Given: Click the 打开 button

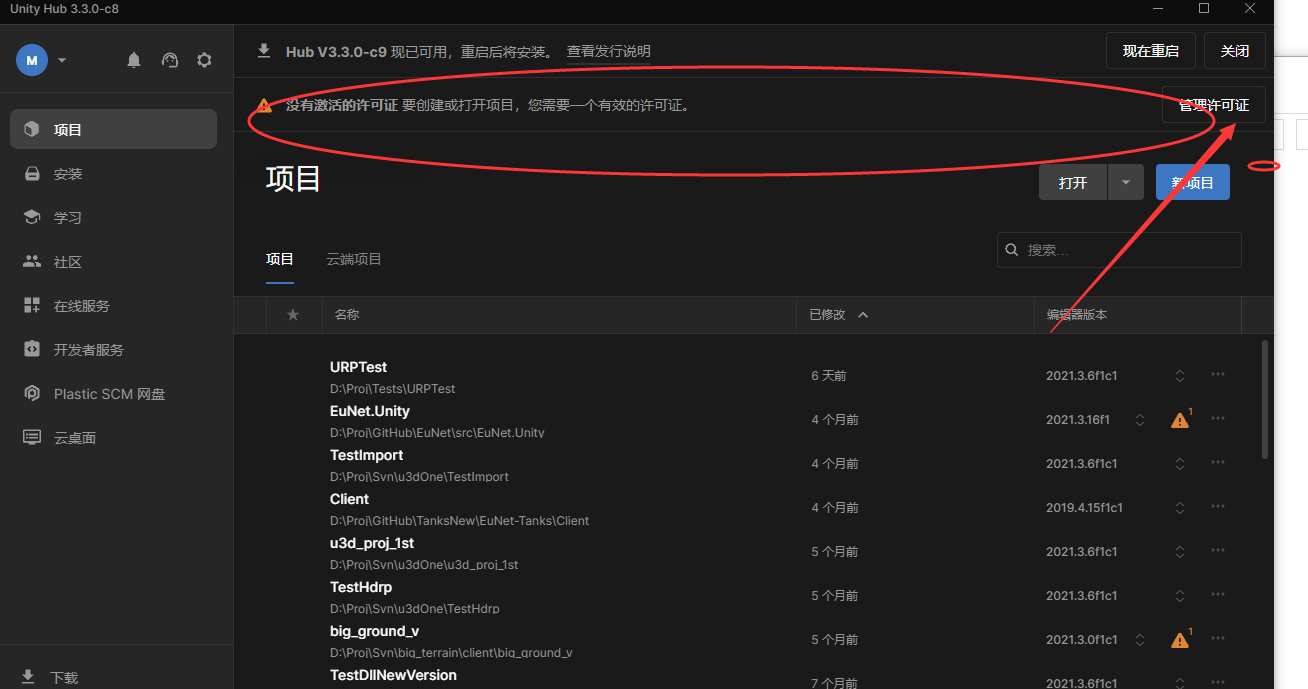Looking at the screenshot, I should tap(1073, 183).
